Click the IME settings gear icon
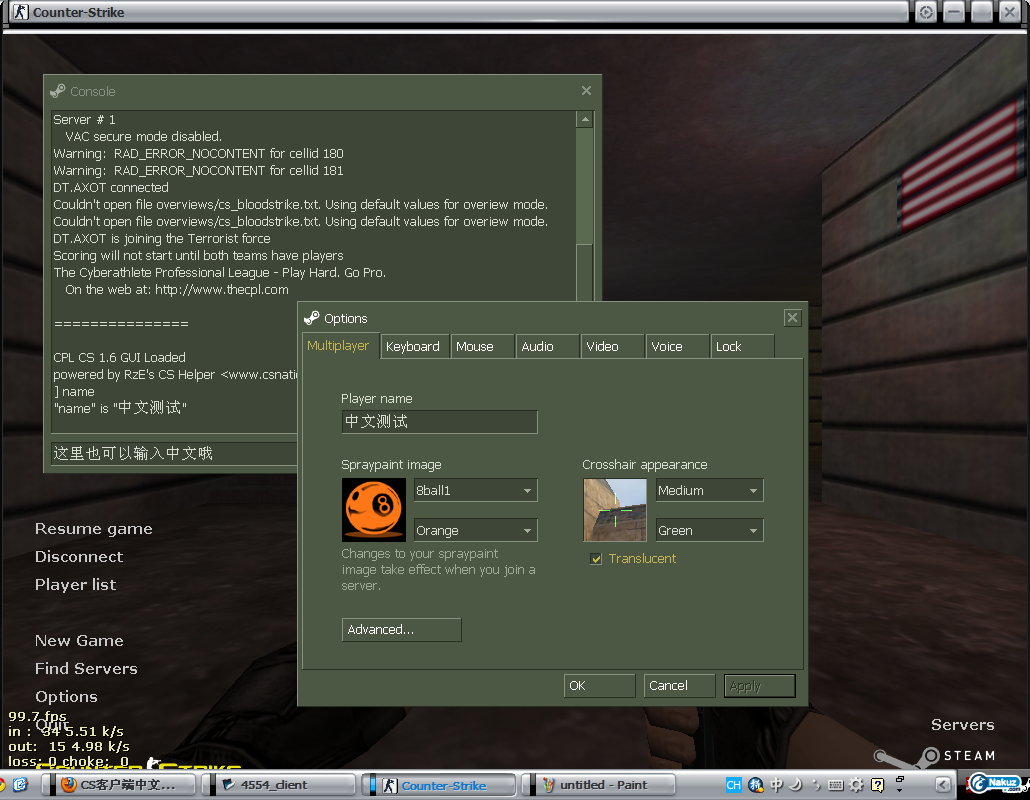1030x800 pixels. (856, 785)
